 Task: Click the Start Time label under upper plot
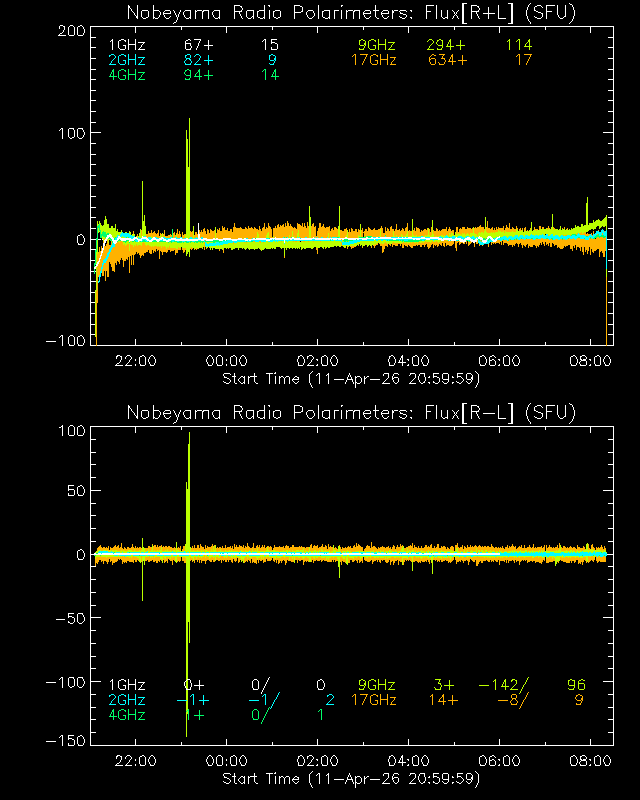[x=351, y=378]
